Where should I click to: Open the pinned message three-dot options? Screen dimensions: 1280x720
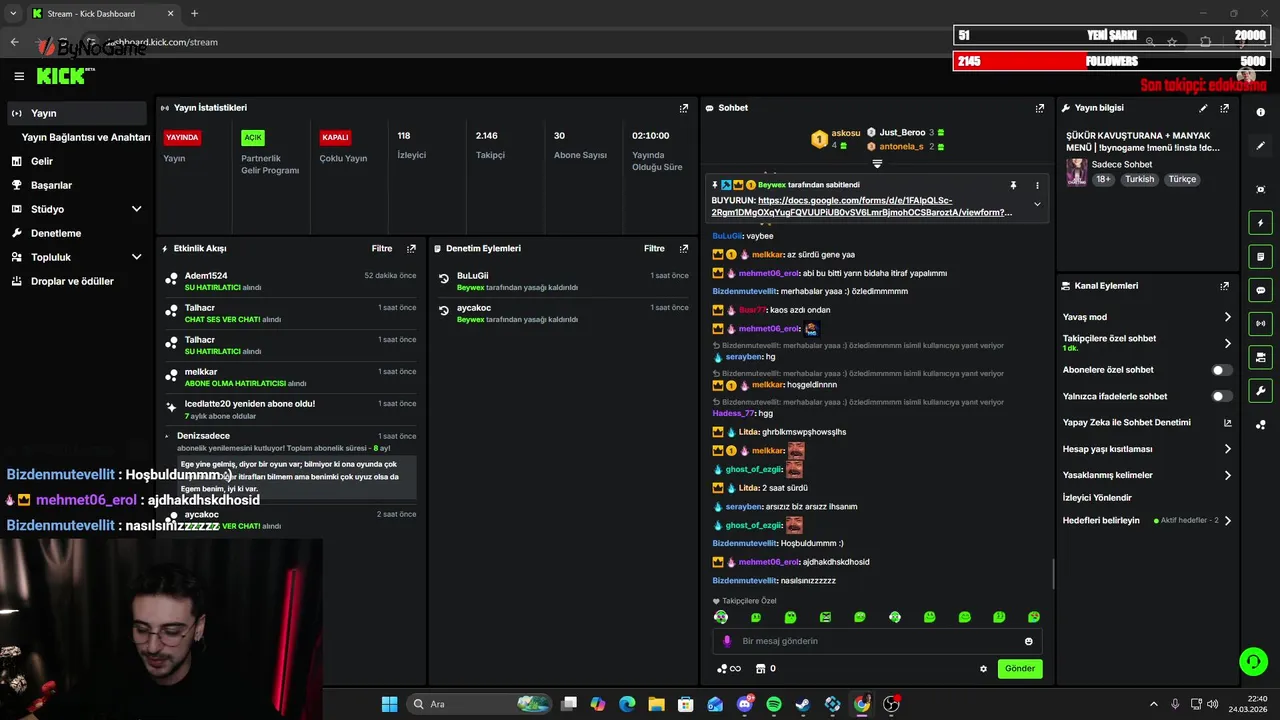(1037, 185)
